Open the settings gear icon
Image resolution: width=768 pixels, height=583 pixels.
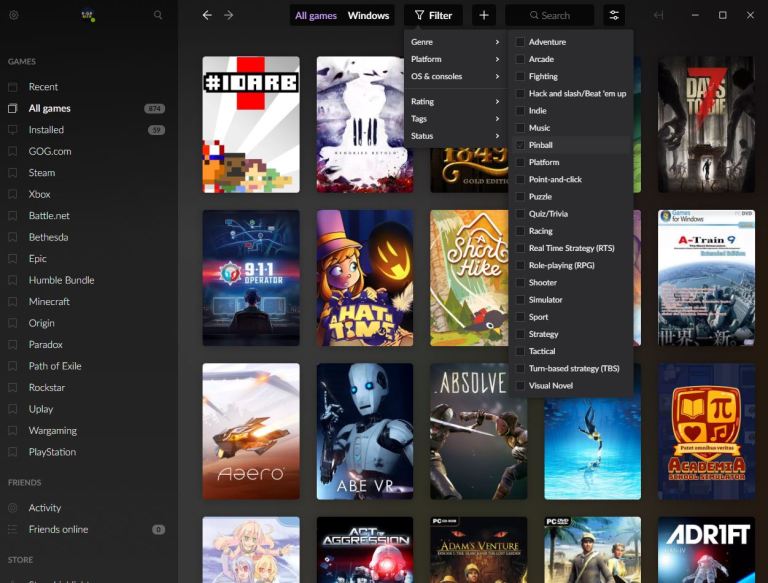[14, 15]
